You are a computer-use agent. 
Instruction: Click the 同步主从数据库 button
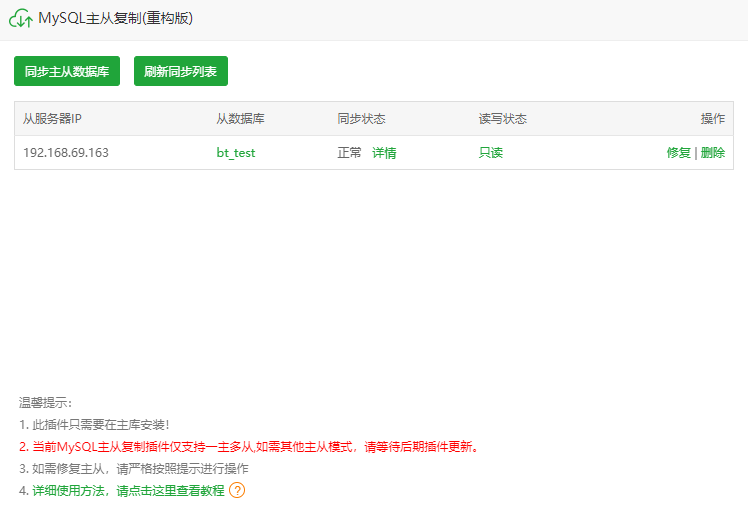[67, 71]
